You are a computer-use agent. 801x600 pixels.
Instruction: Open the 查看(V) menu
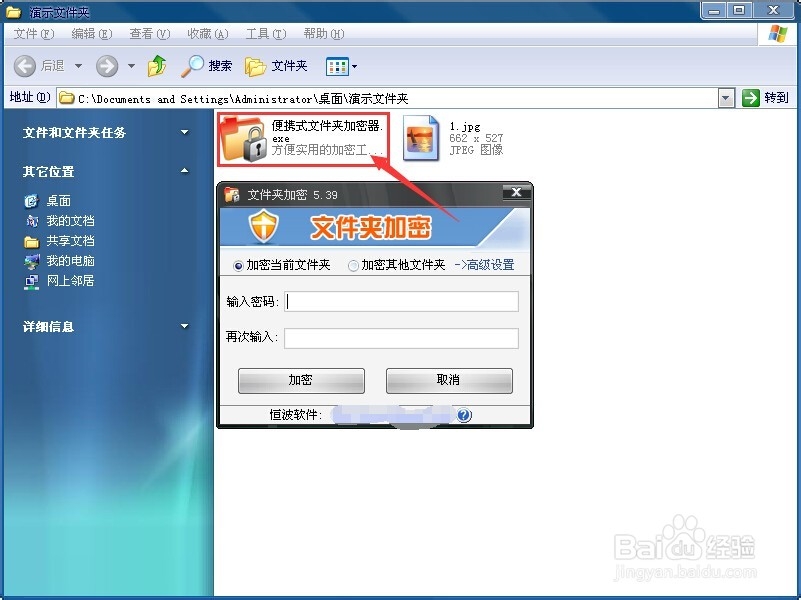point(149,34)
